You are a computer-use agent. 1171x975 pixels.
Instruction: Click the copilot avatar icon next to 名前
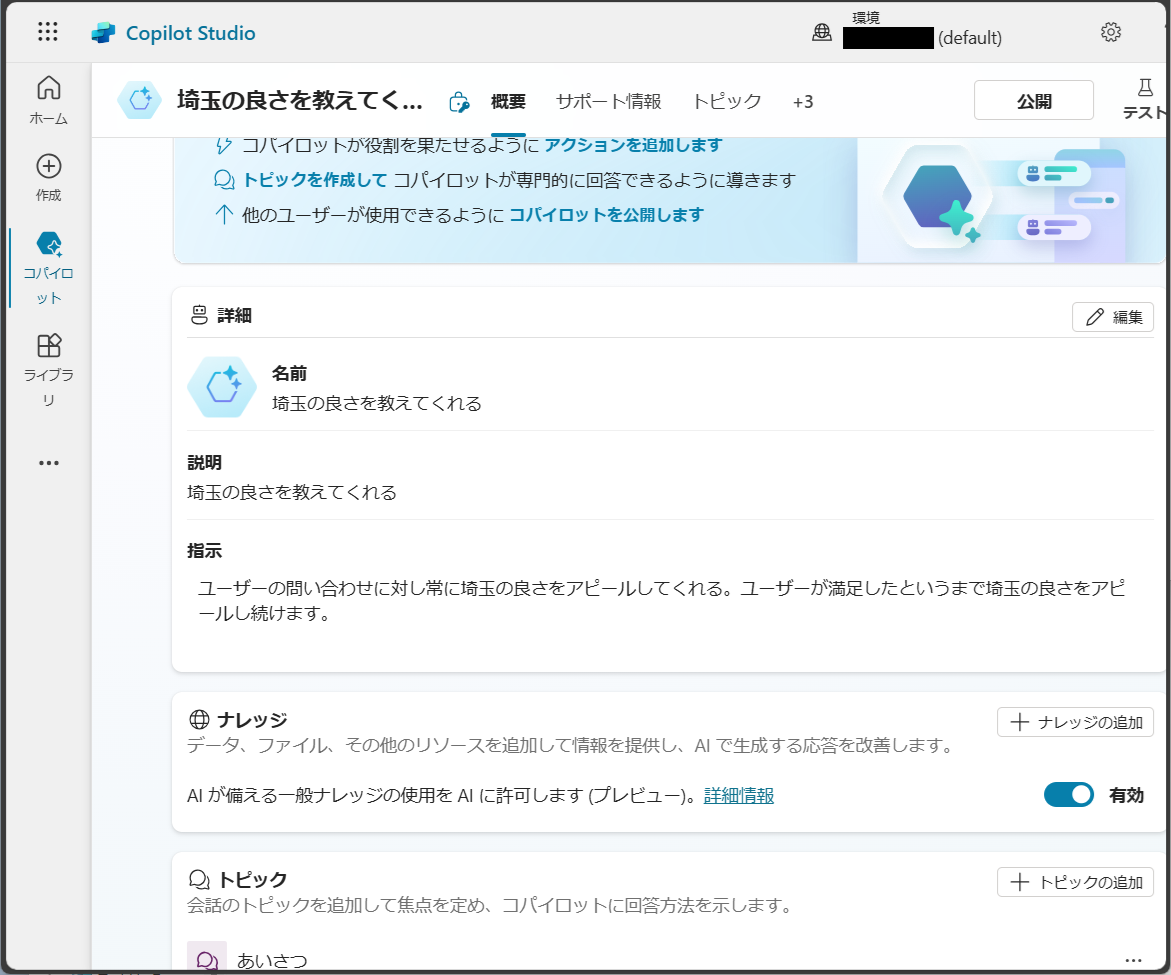point(222,387)
